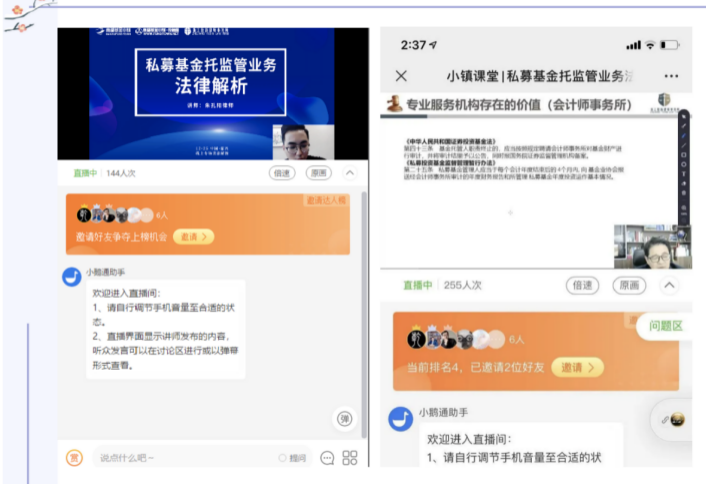Select the rectangle shape tool
The image size is (706, 484).
684,155
